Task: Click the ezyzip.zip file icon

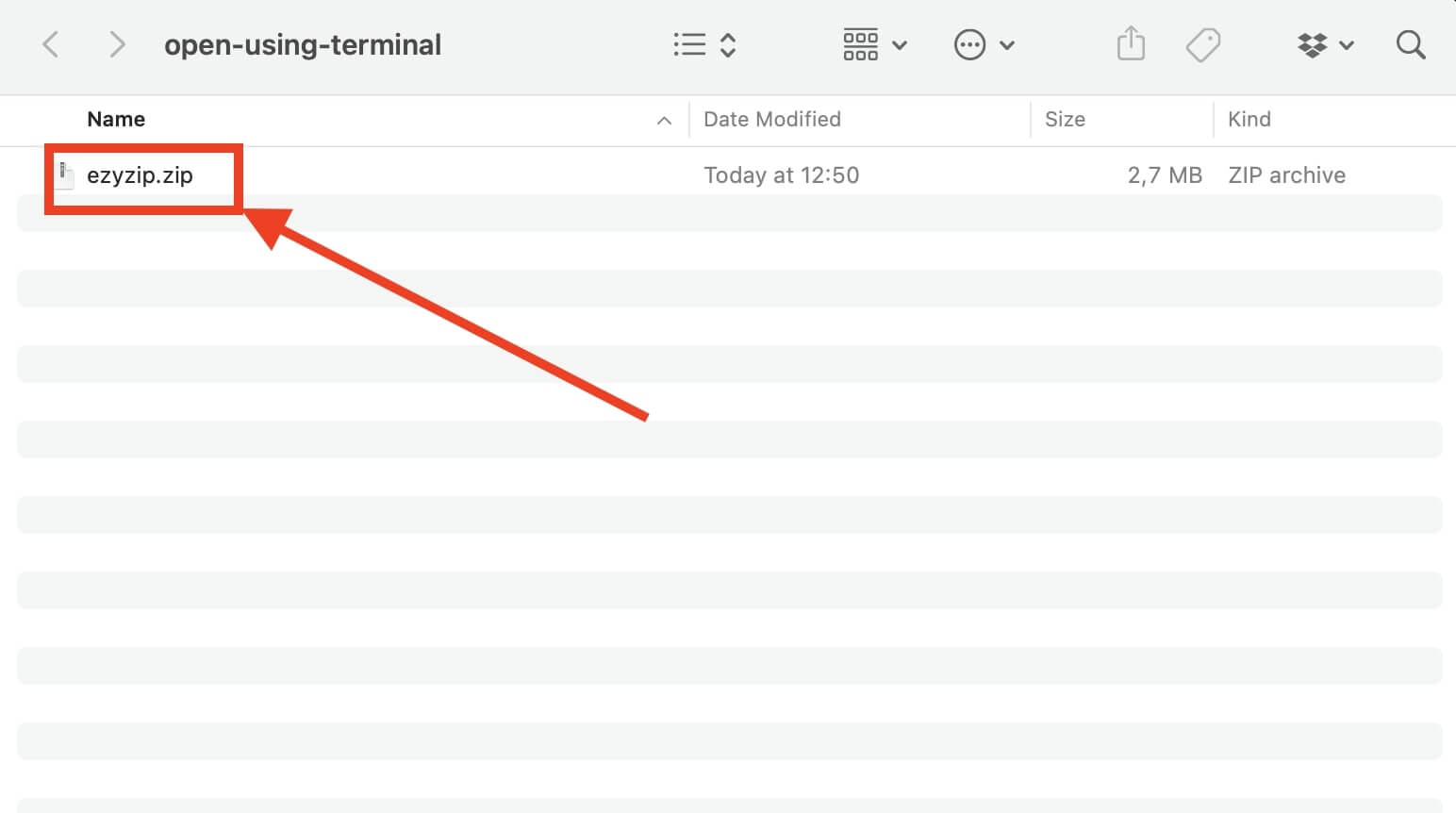Action: coord(63,174)
